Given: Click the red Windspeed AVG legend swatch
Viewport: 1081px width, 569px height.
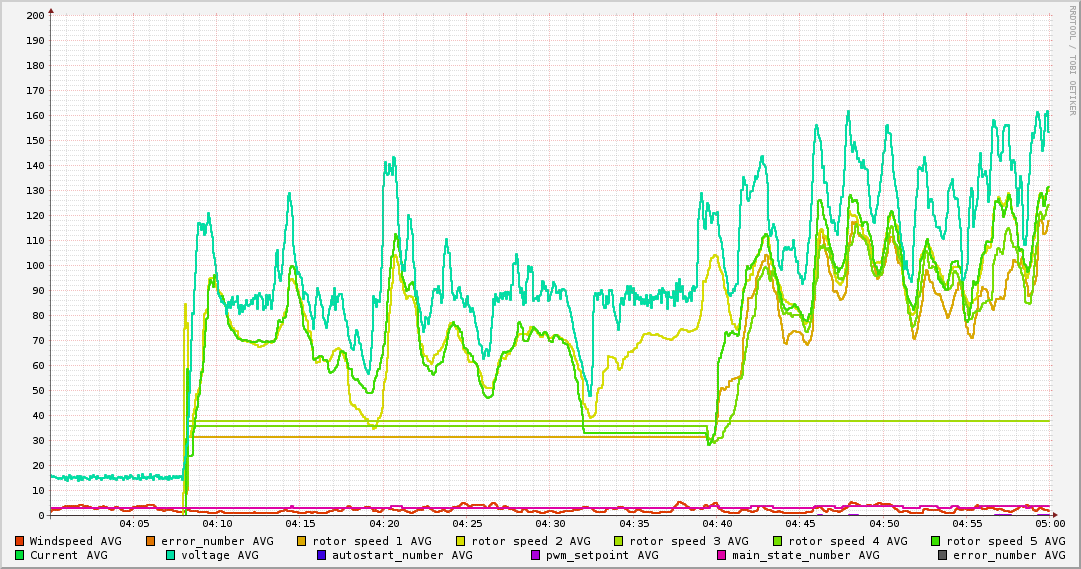Looking at the screenshot, I should coord(19,541).
